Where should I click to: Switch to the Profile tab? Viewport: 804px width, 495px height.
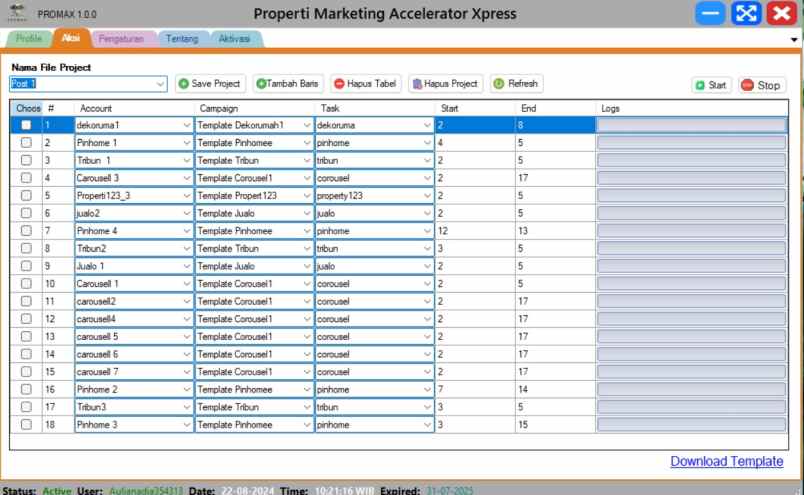point(29,38)
